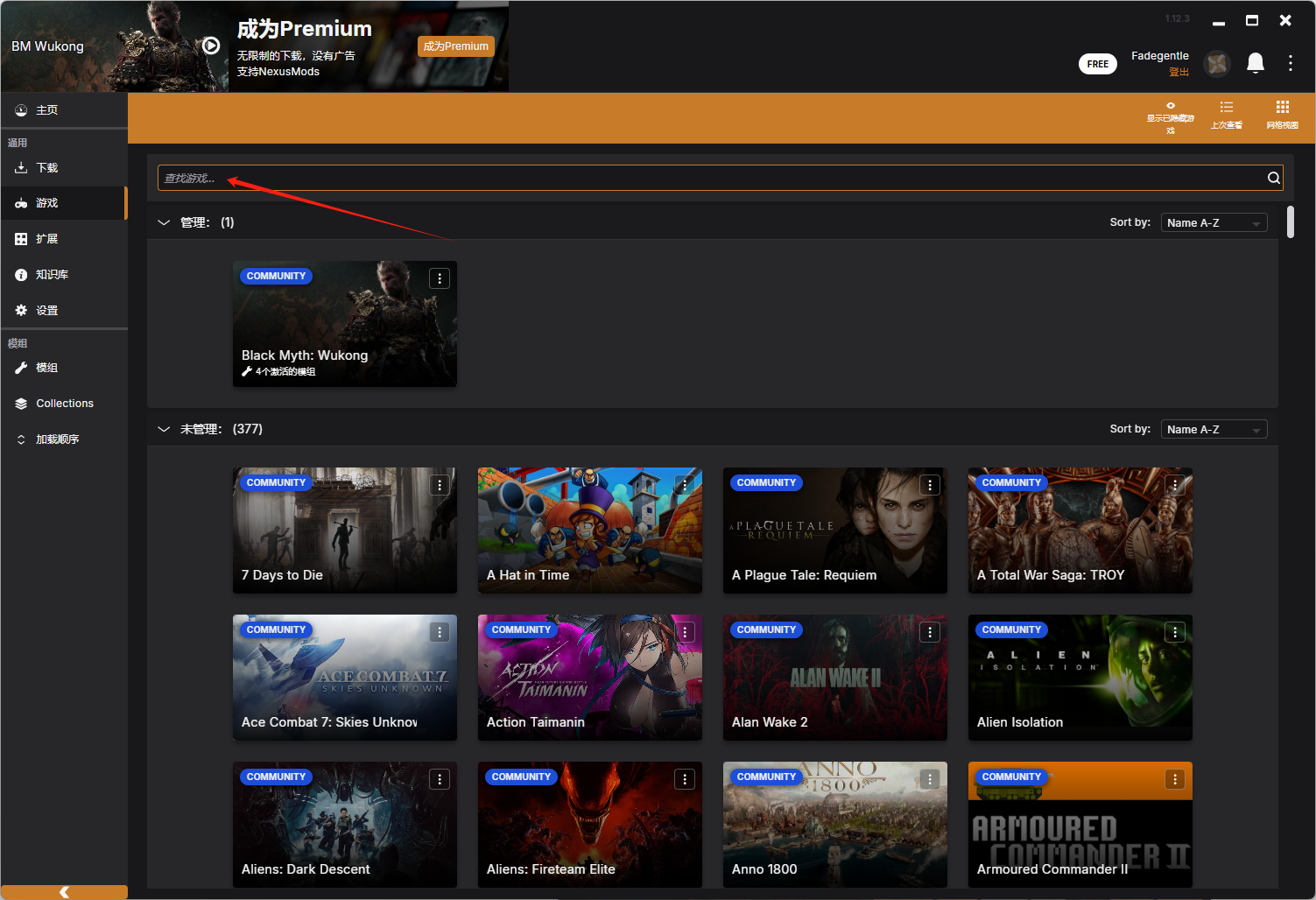This screenshot has width=1316, height=900.
Task: Toggle show hidden games eye icon
Action: point(1171,117)
